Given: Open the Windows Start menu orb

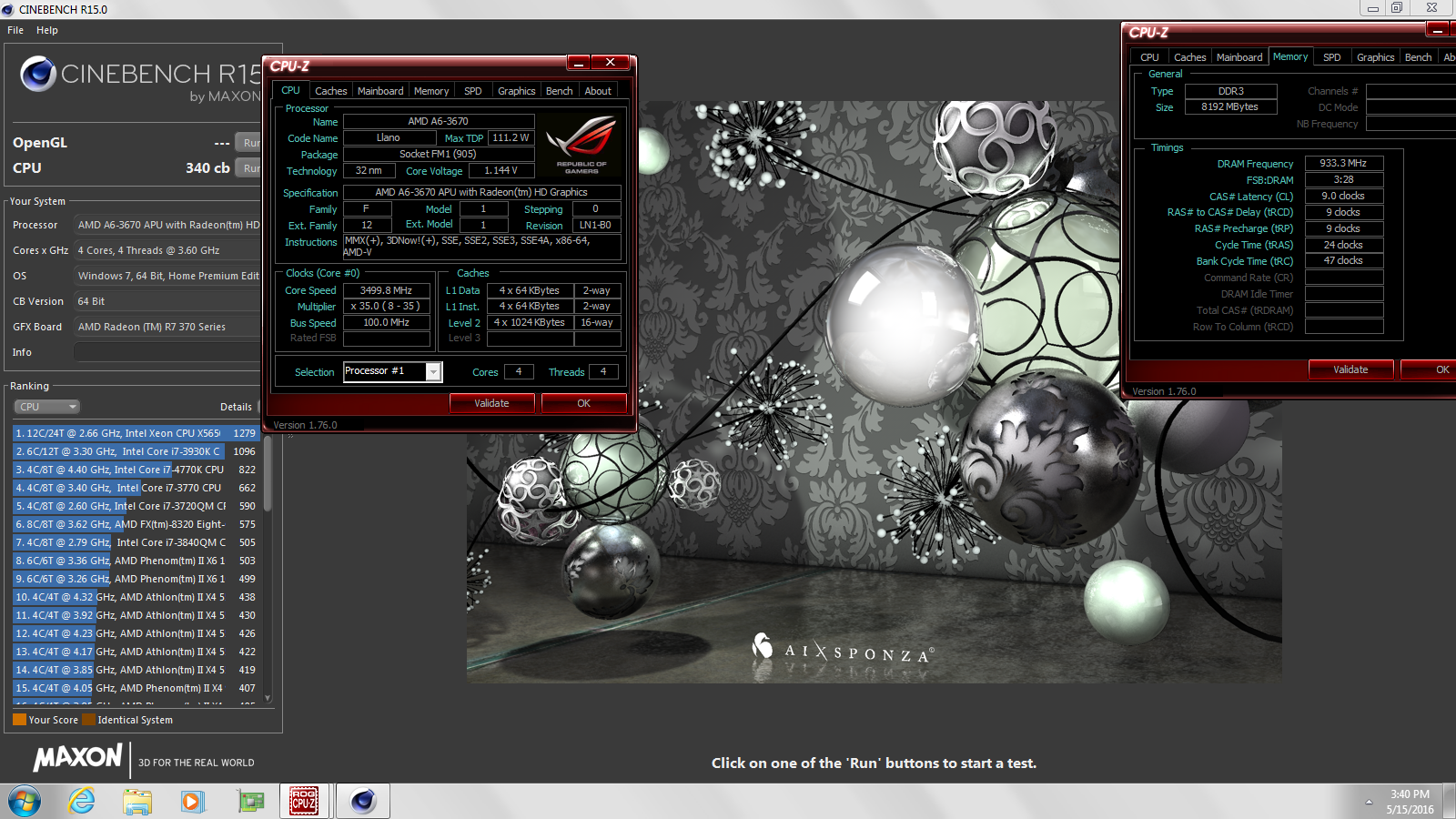Looking at the screenshot, I should (x=25, y=801).
